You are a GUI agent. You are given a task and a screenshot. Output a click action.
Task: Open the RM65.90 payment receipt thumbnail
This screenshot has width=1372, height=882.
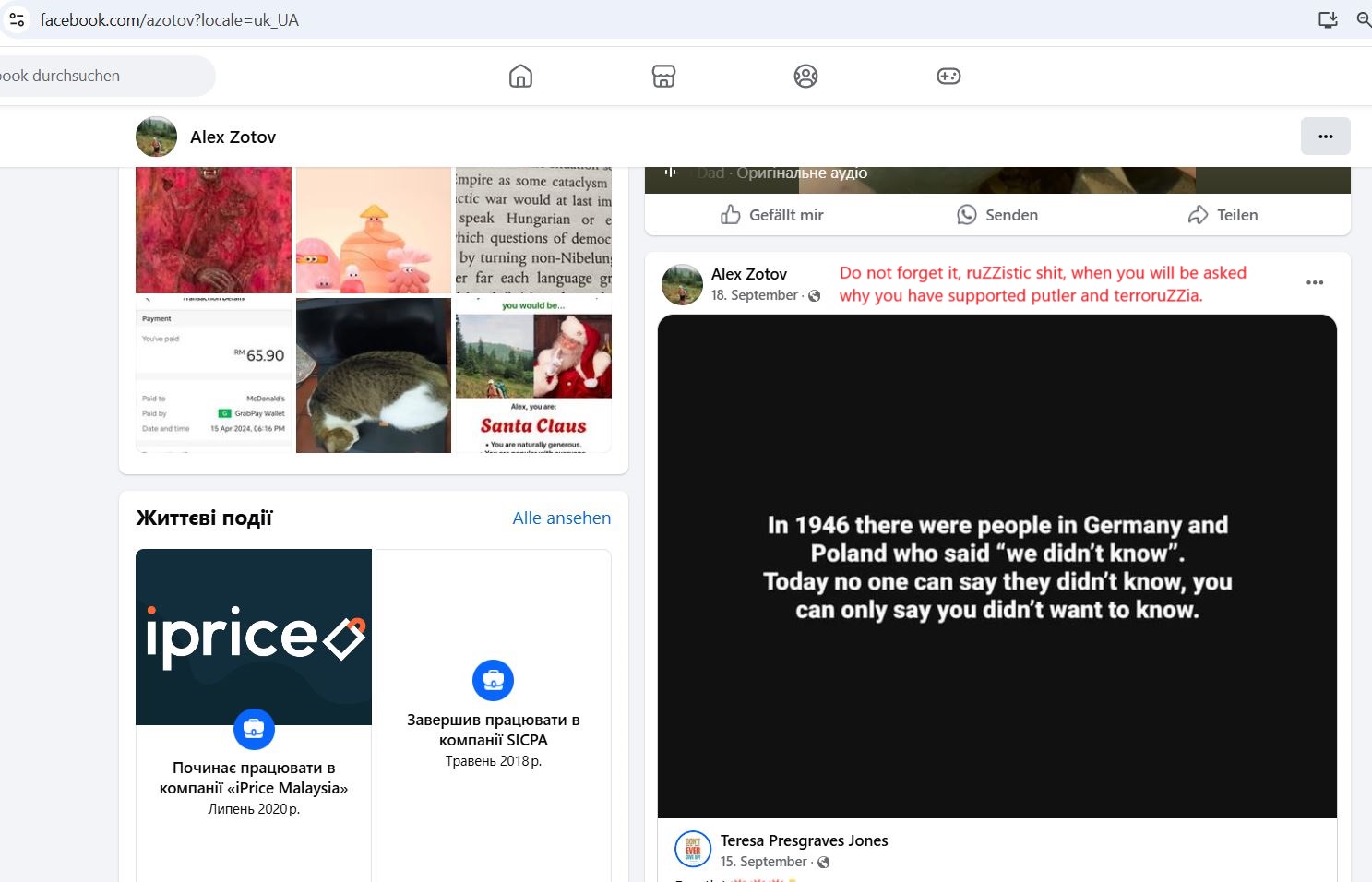pos(213,375)
